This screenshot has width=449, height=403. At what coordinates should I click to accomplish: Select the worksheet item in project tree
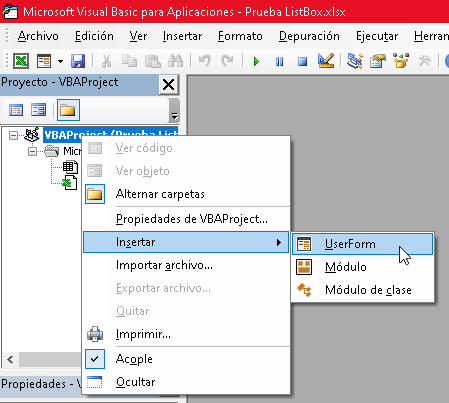pyautogui.click(x=70, y=167)
